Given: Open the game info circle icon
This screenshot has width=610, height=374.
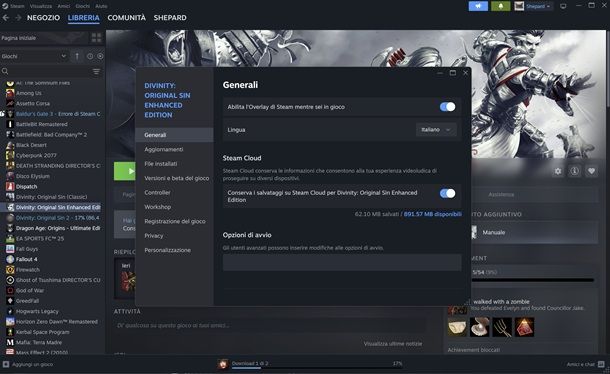Looking at the screenshot, I should click(575, 171).
